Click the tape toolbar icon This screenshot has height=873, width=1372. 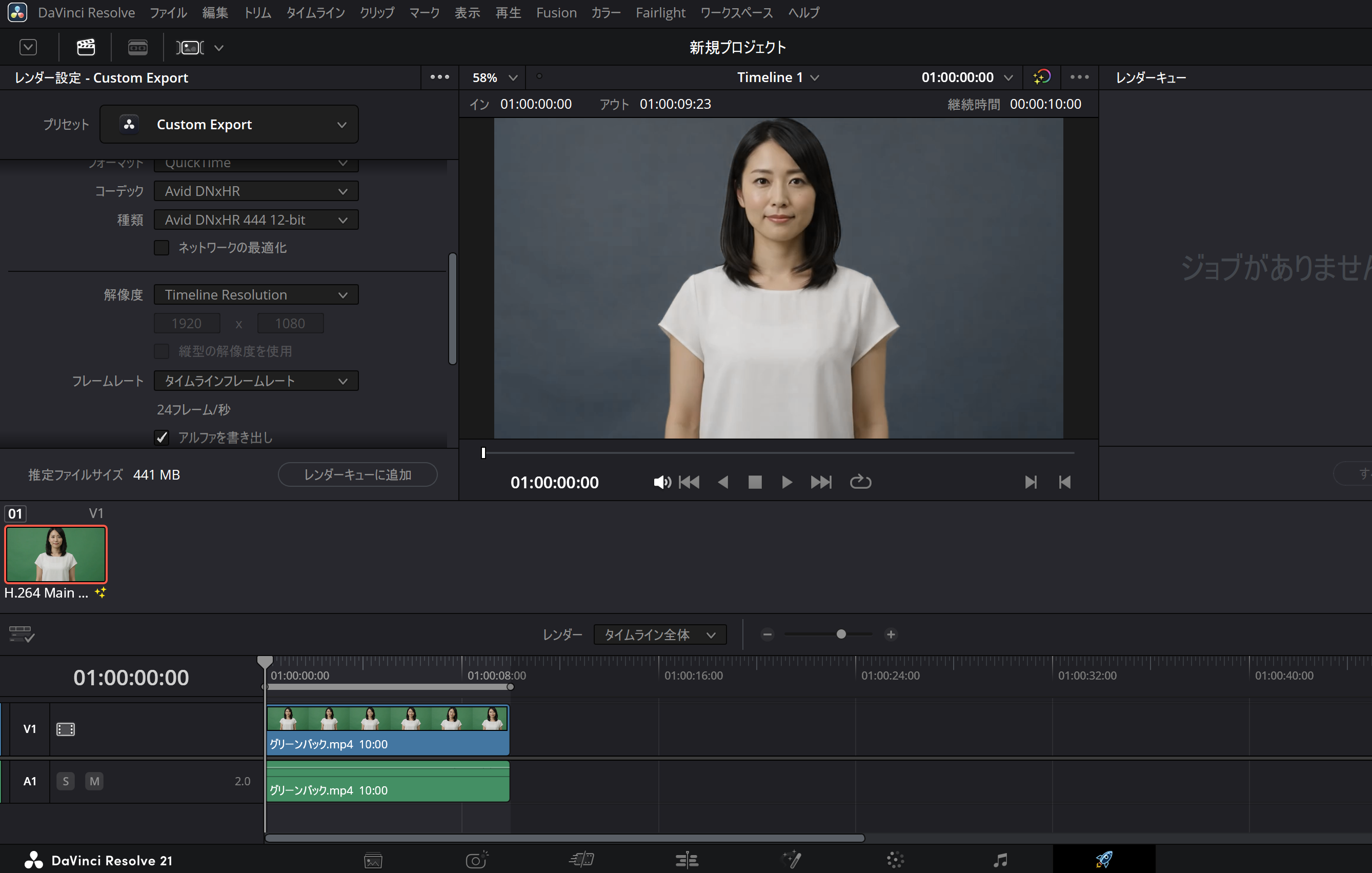pyautogui.click(x=137, y=47)
